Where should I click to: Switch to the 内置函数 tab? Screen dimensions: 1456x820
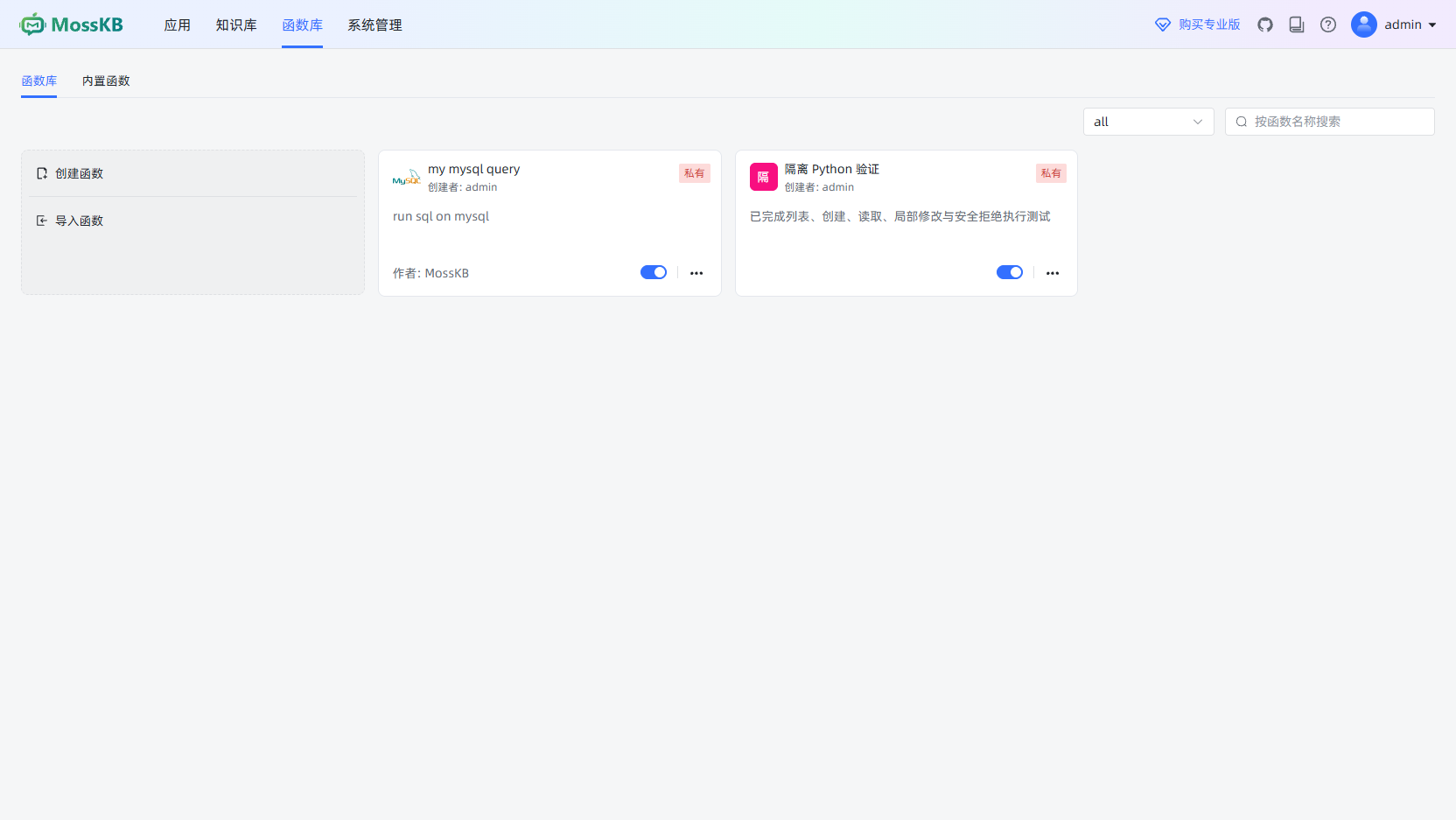point(106,81)
